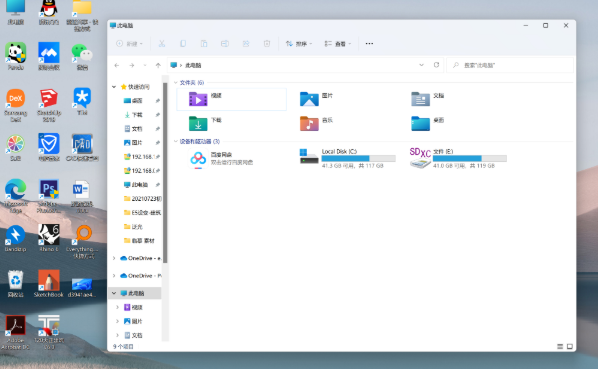Select the purple Videos folder icon

coord(198,99)
